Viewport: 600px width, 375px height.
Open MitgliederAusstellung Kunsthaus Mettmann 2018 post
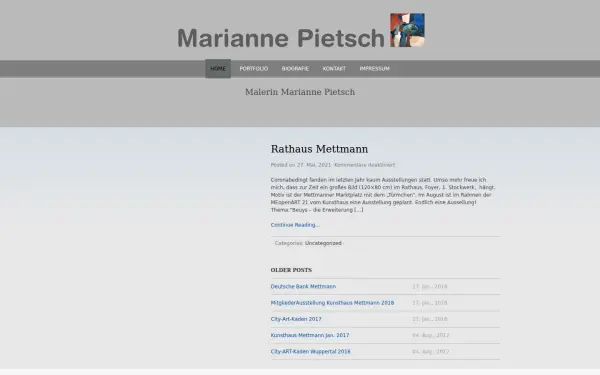(x=332, y=303)
